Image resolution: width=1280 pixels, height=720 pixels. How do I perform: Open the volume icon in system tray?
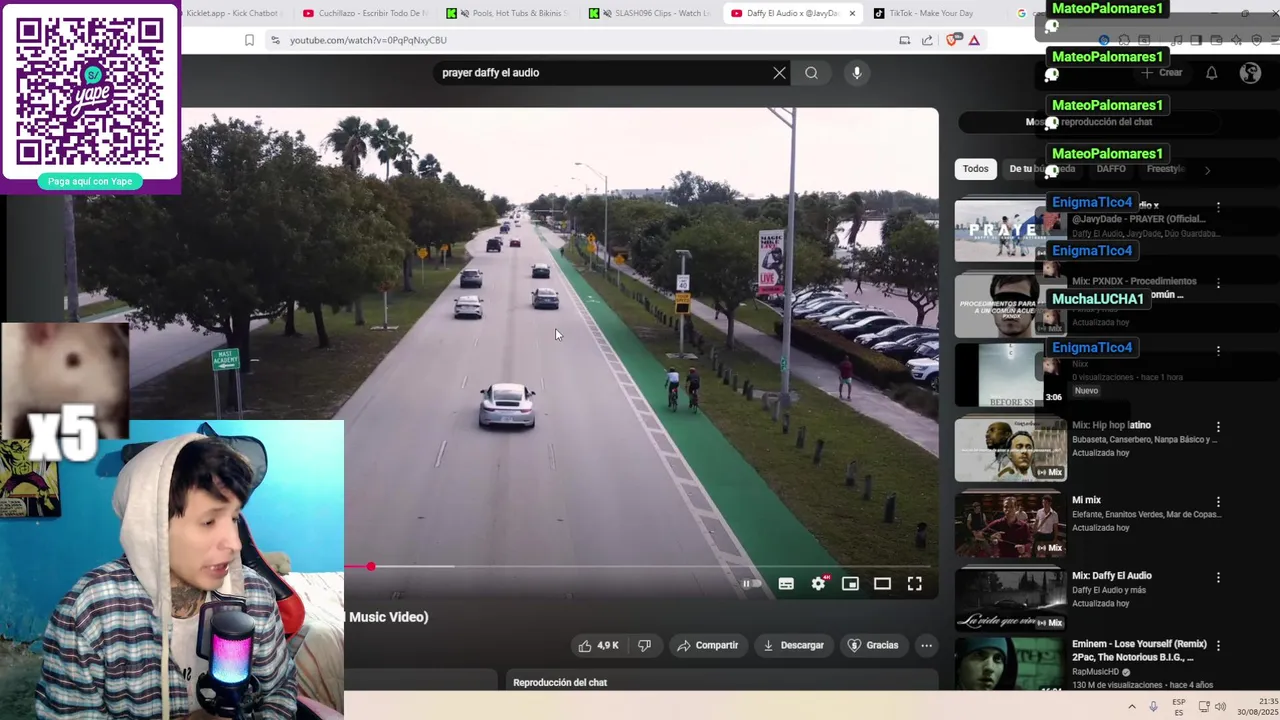pos(1220,706)
